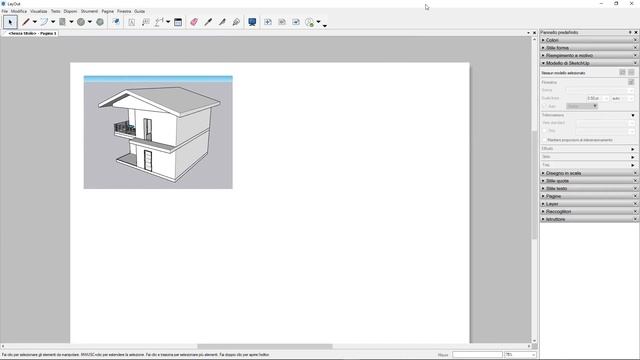This screenshot has width=640, height=360.
Task: Click the vertical scrollbar of the canvas
Action: 534,190
